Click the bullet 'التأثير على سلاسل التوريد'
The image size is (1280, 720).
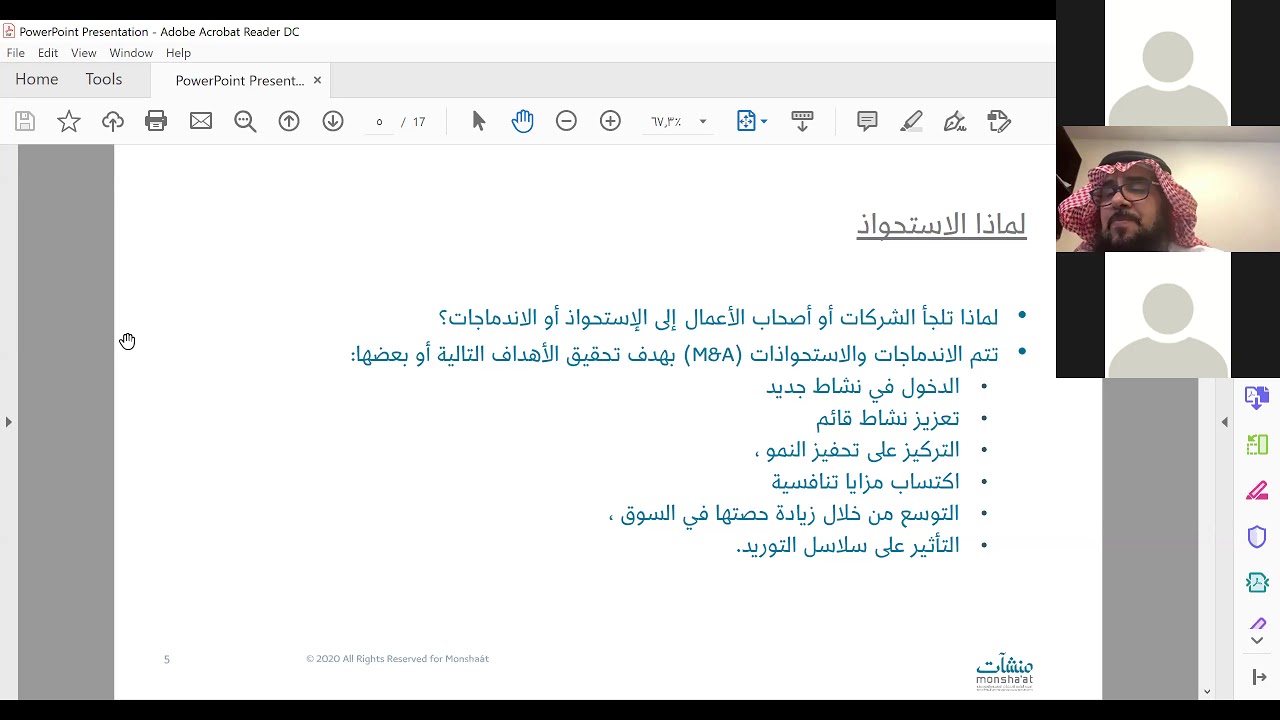click(848, 545)
